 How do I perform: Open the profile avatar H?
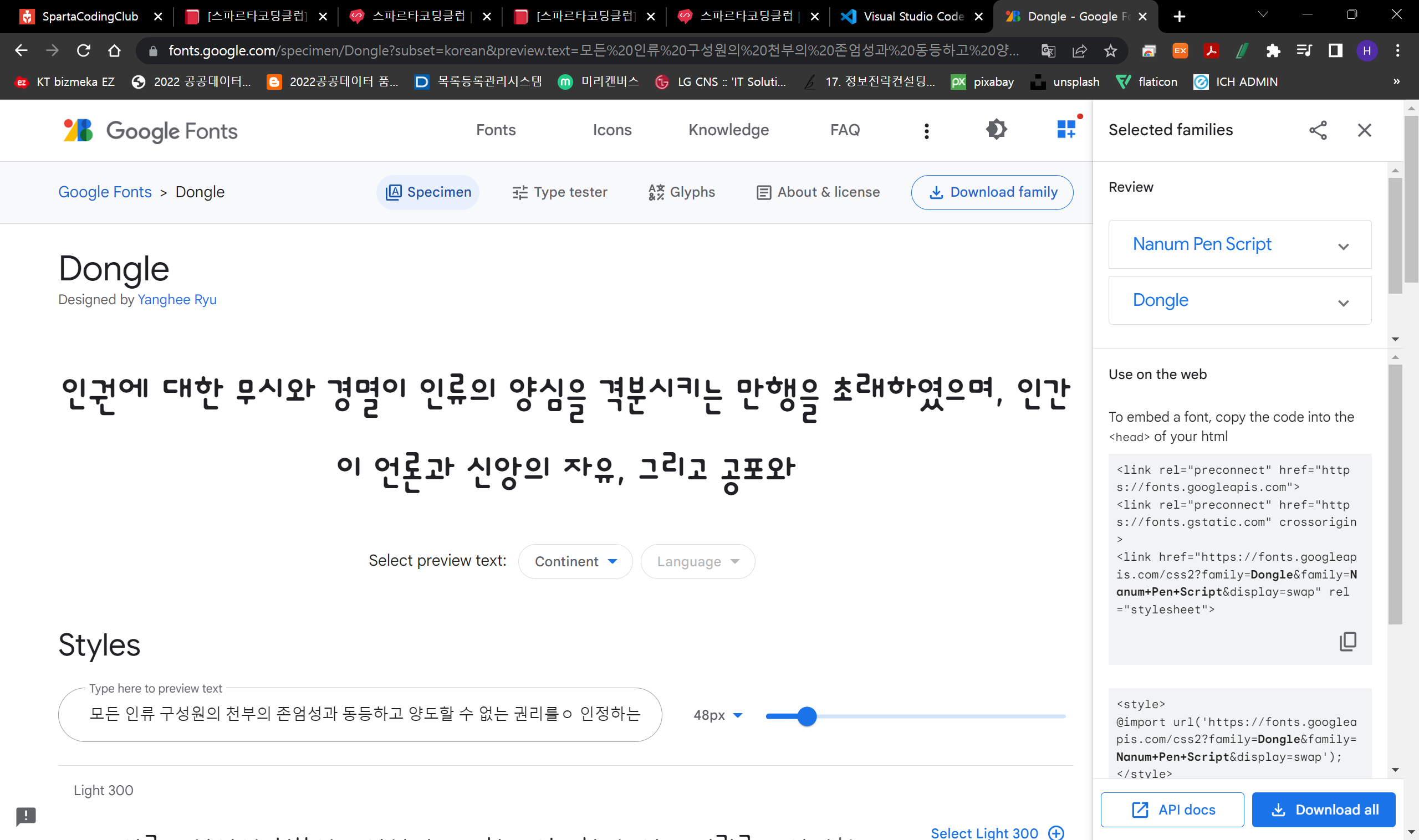(x=1366, y=51)
